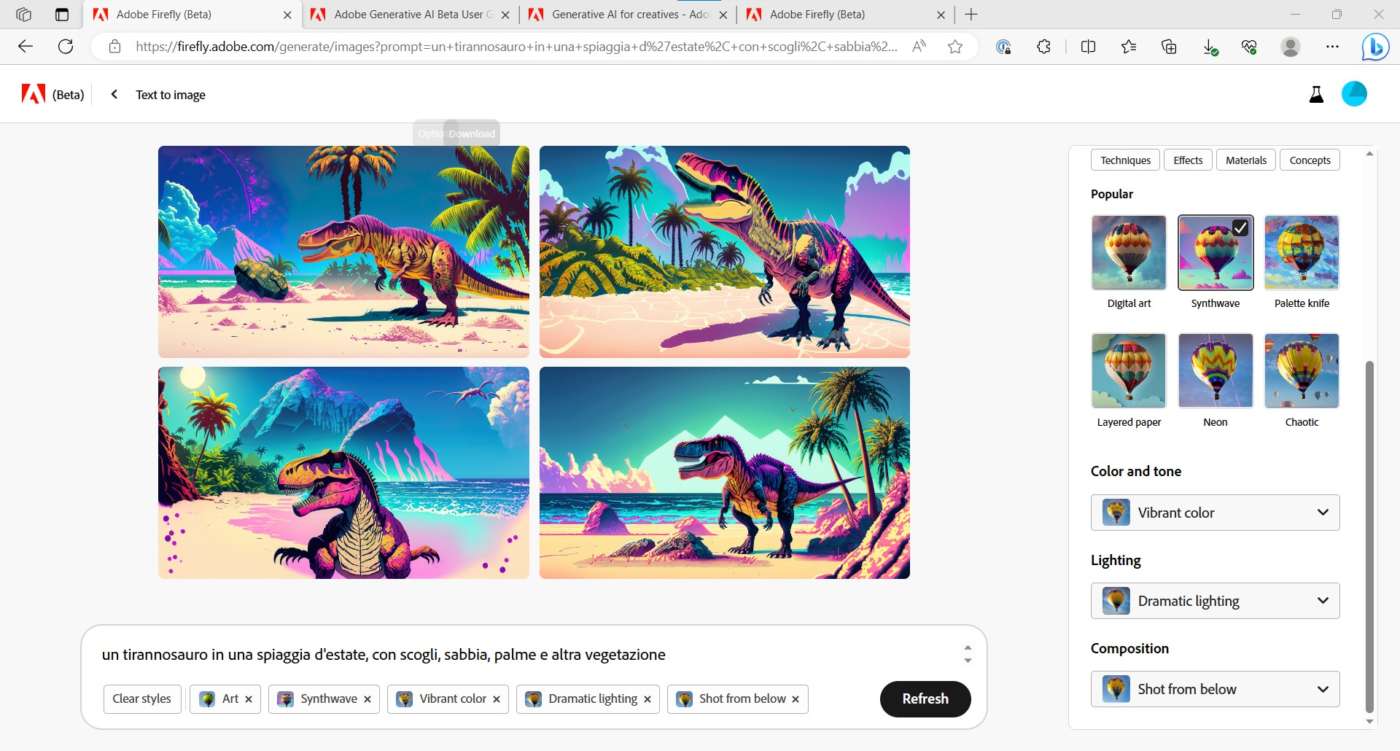Screen dimensions: 1400x751
Task: Open the browser profile icon
Action: coord(1291,46)
